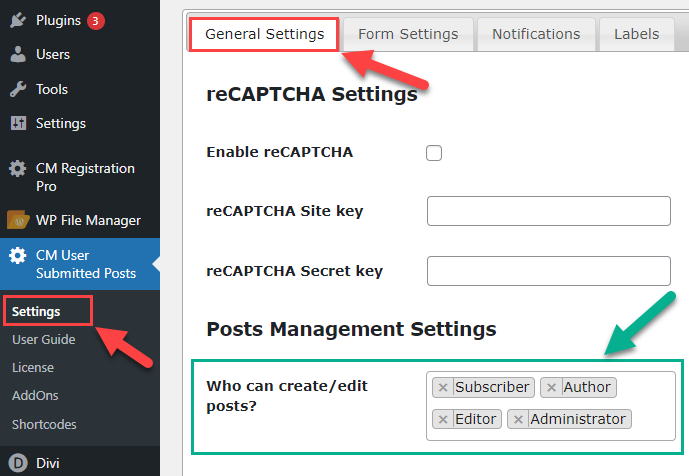Click the Editor role label
The width and height of the screenshot is (689, 476).
point(475,419)
